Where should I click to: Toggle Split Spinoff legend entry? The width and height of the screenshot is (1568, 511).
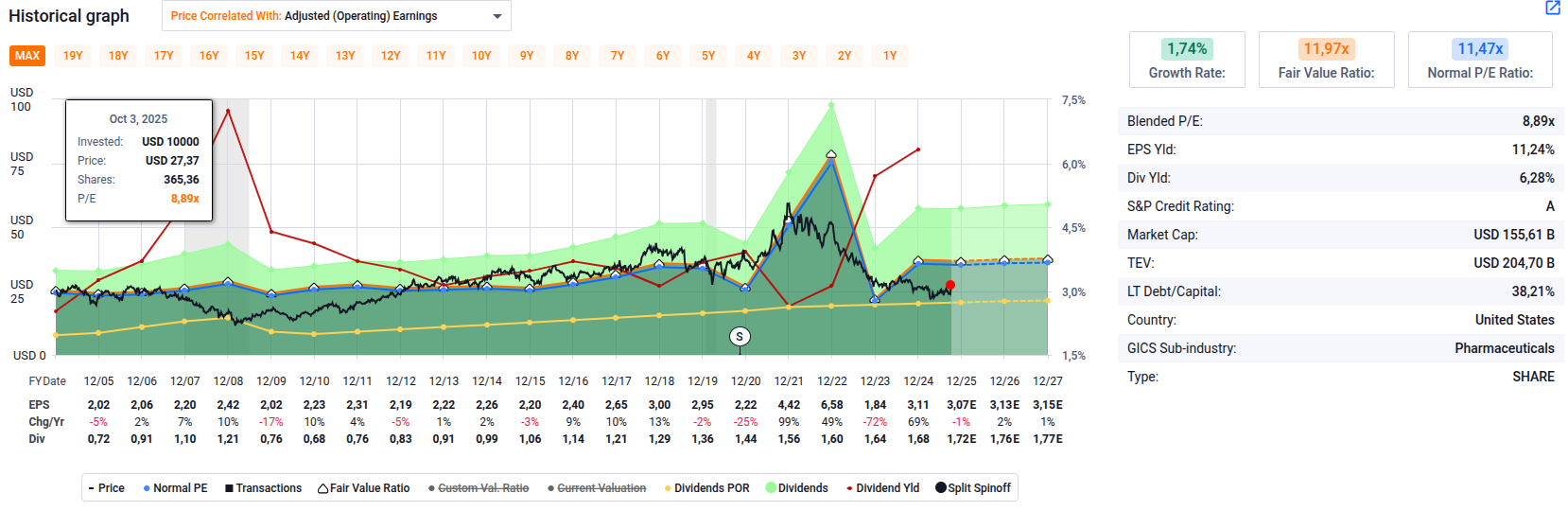click(x=973, y=488)
